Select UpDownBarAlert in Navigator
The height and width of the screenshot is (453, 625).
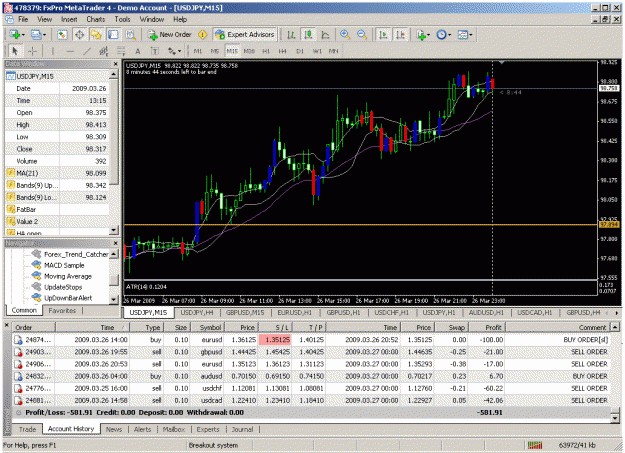68,298
